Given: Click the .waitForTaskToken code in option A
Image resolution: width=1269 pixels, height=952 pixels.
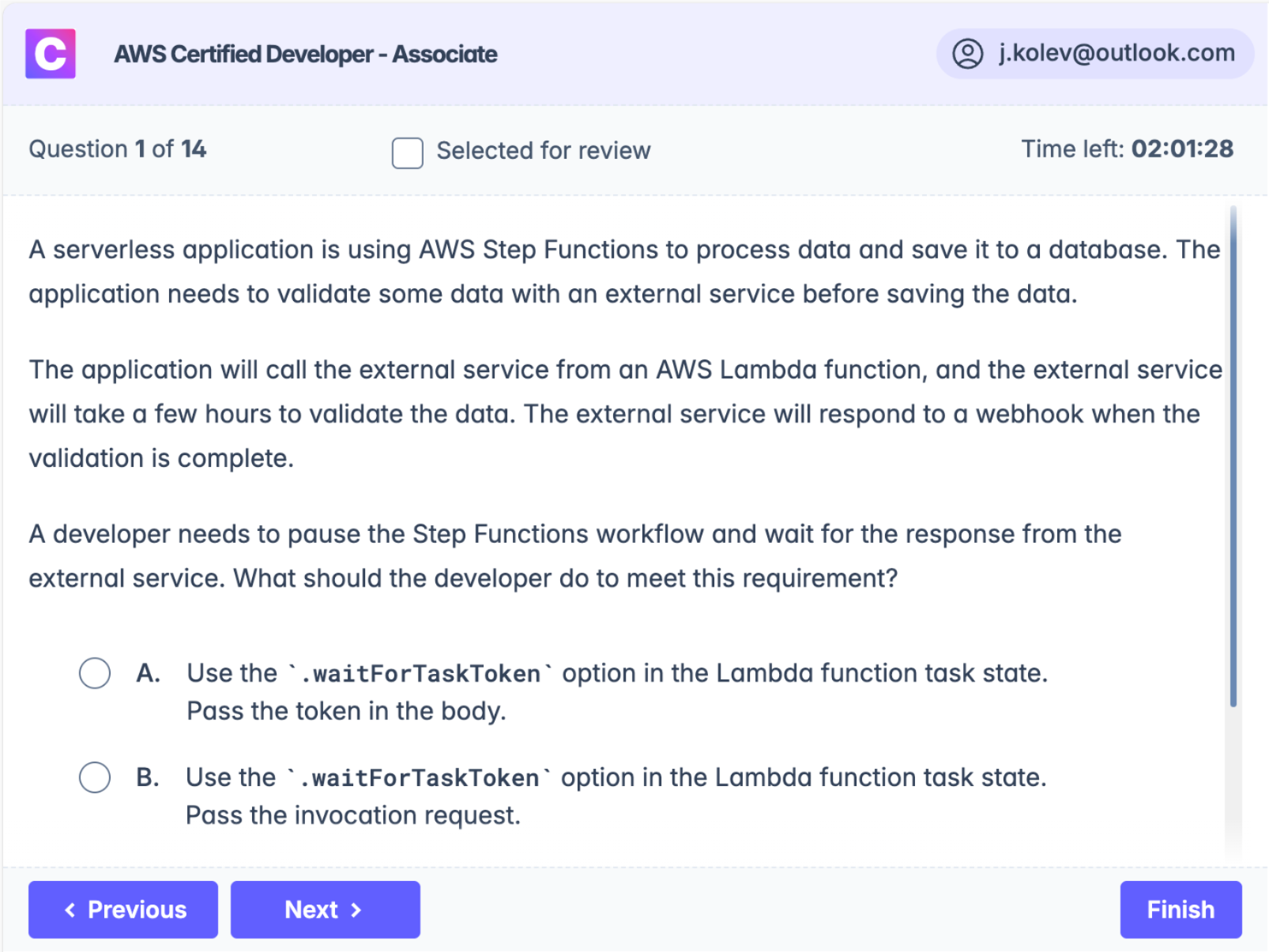Looking at the screenshot, I should click(x=420, y=674).
